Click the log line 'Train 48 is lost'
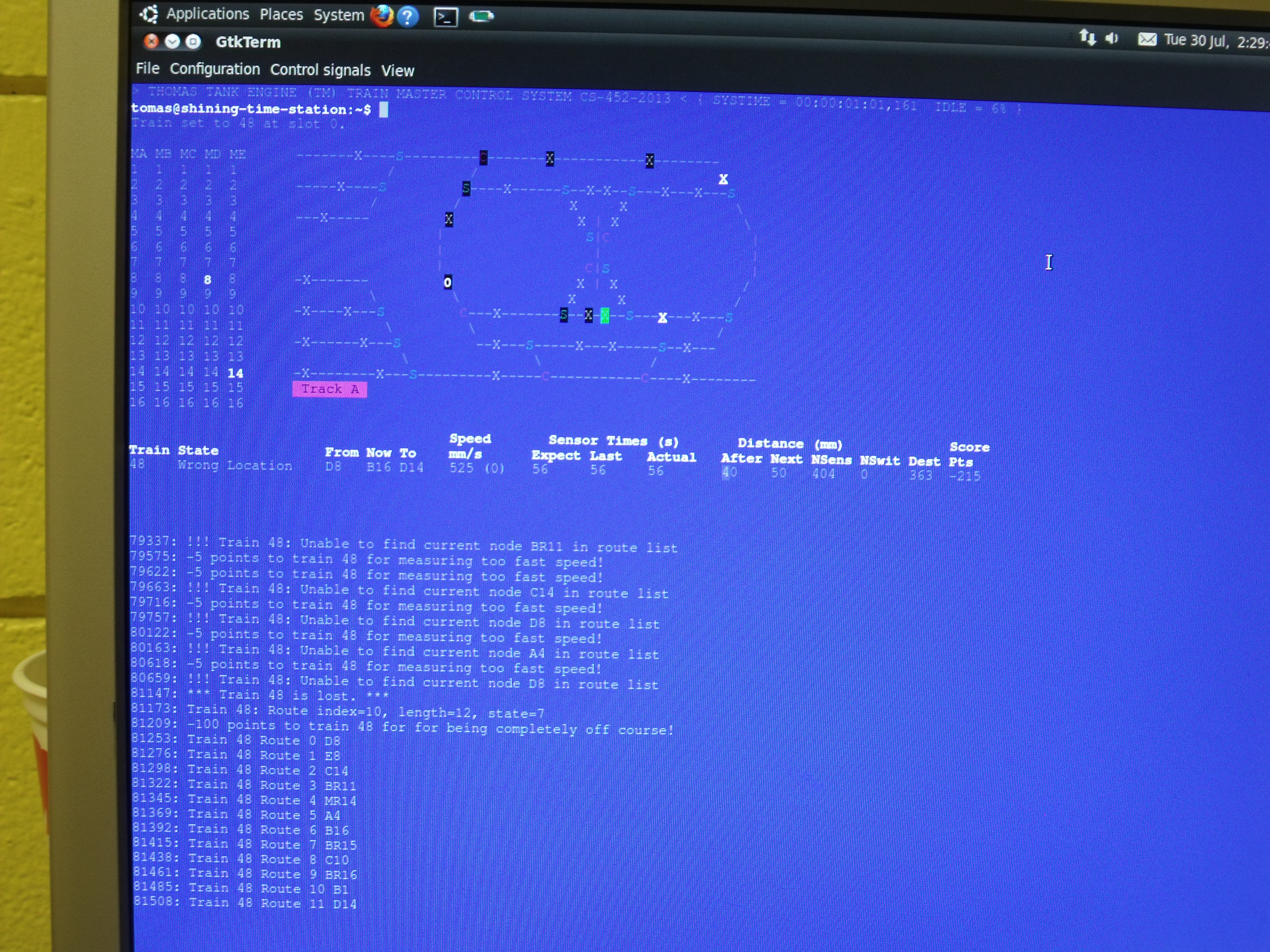 tap(259, 695)
